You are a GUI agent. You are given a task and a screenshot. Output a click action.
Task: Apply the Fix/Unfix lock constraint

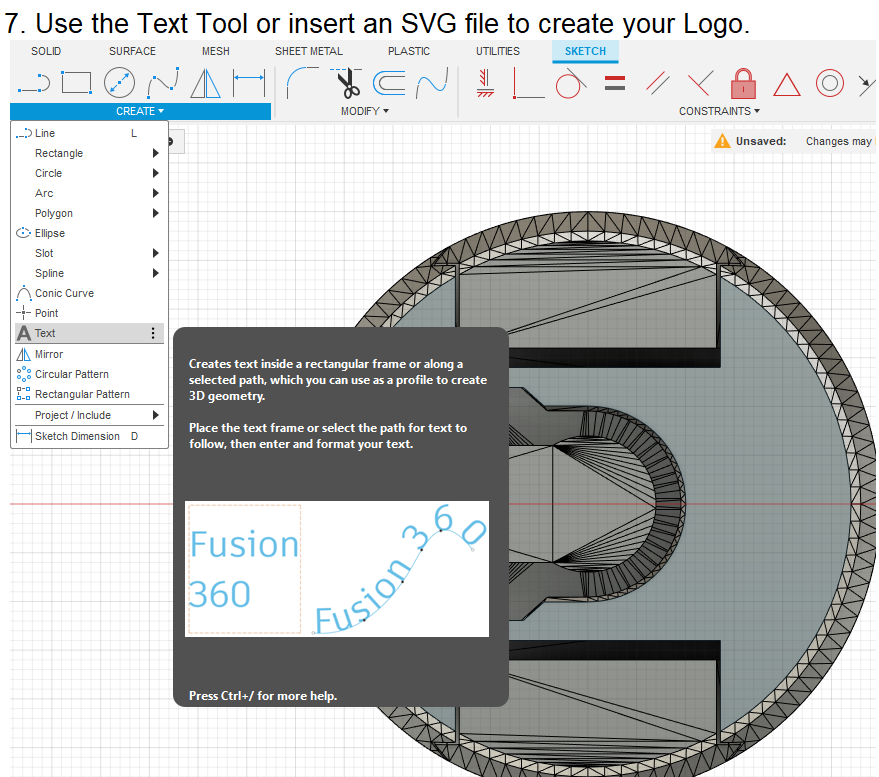coord(743,83)
